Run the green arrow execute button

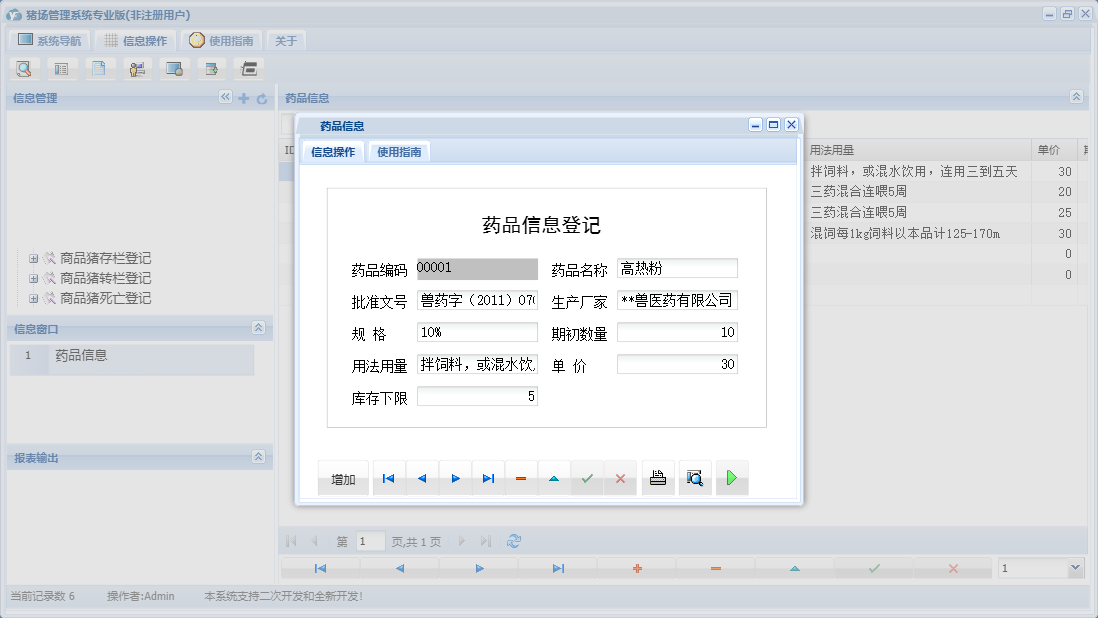(731, 477)
